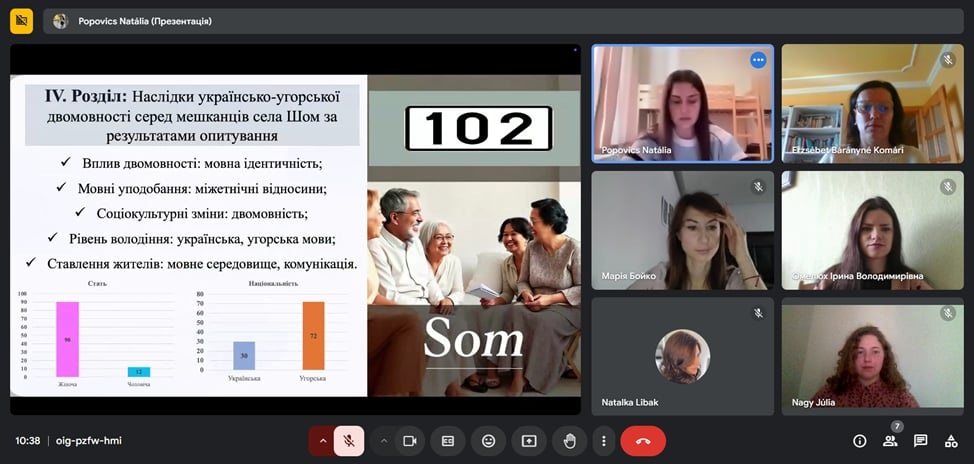Open the Activities panel
The height and width of the screenshot is (464, 974).
[x=950, y=441]
